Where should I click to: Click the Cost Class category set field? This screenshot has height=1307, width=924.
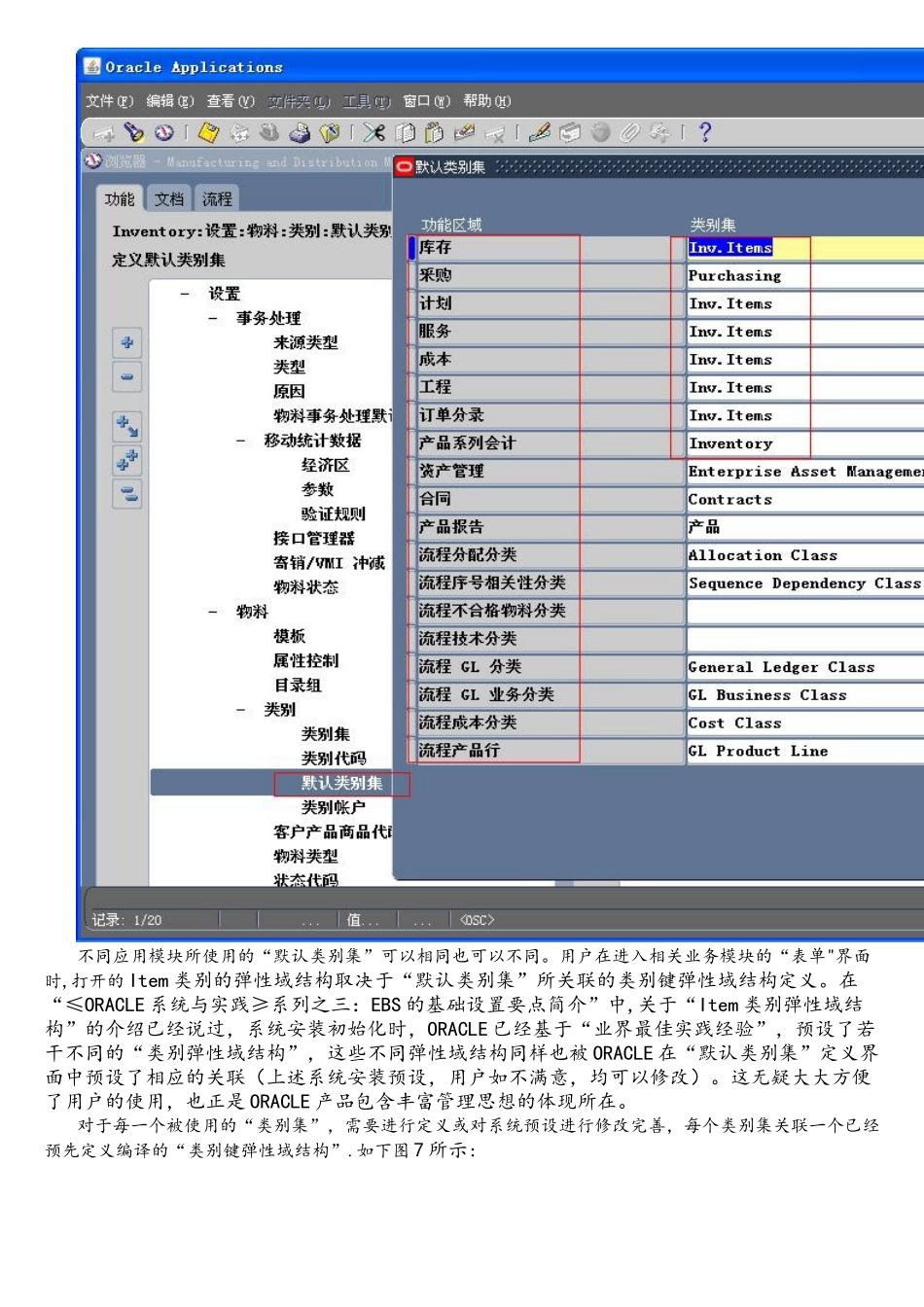click(x=804, y=724)
